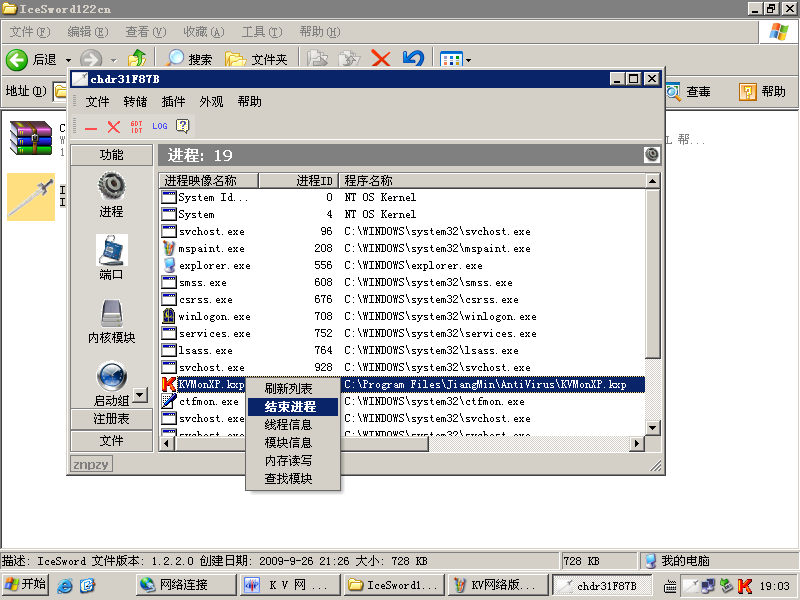Click the 开始 Start button
800x600 pixels.
coord(26,584)
